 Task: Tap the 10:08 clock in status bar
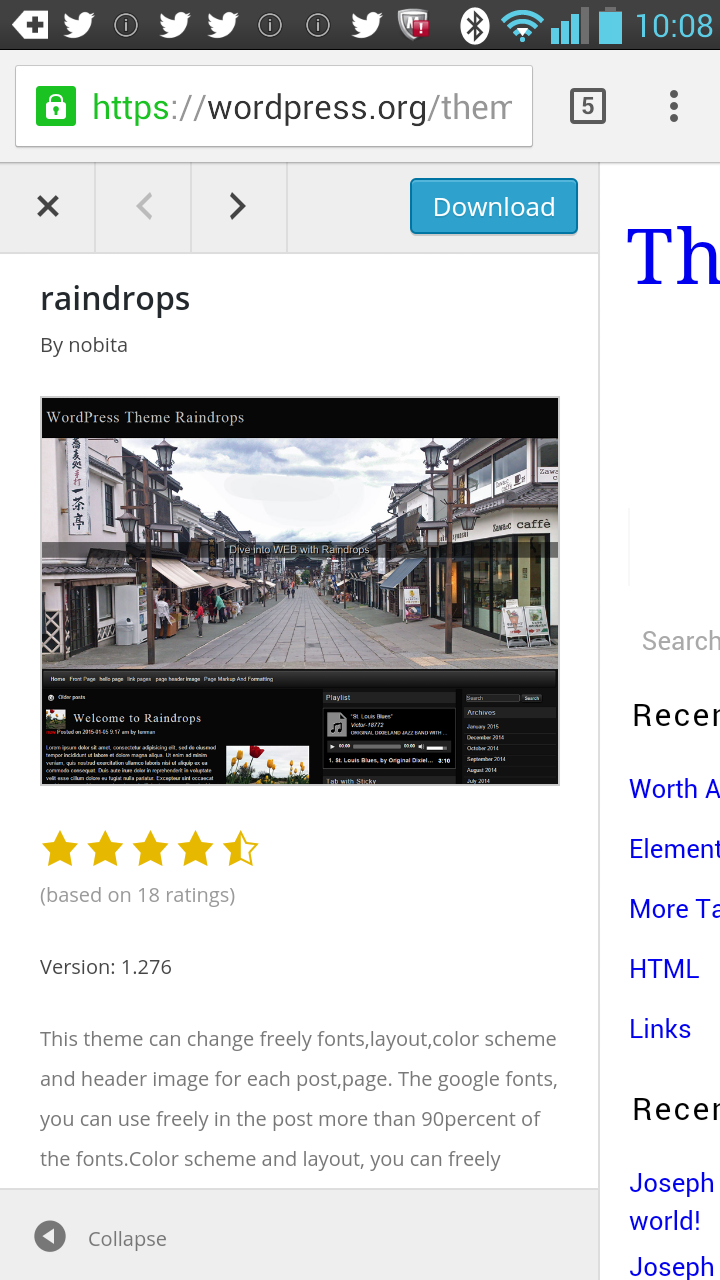(674, 25)
